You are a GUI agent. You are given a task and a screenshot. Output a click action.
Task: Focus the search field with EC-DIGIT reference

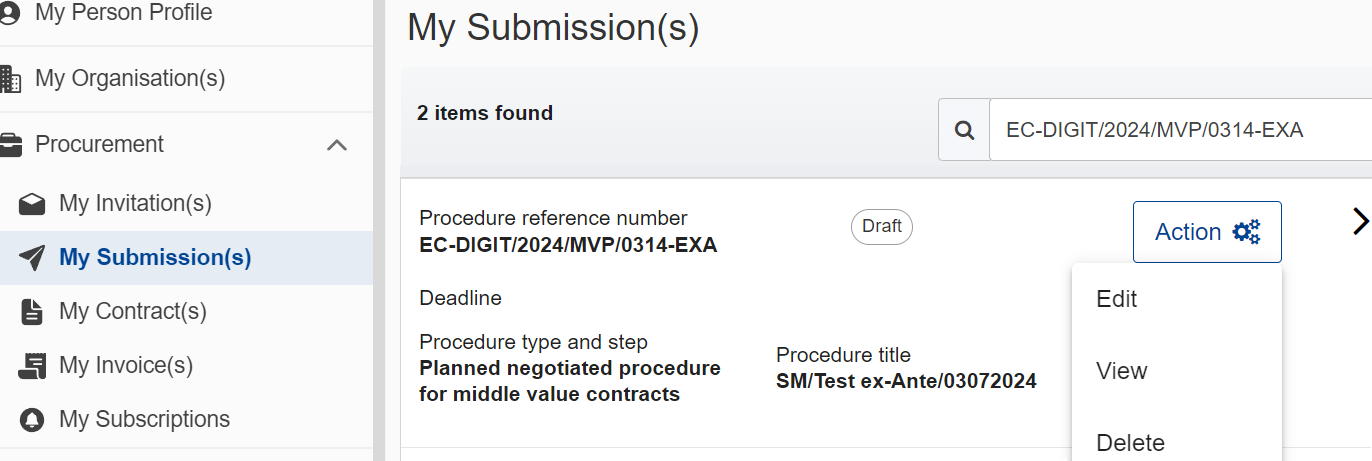pos(1180,130)
